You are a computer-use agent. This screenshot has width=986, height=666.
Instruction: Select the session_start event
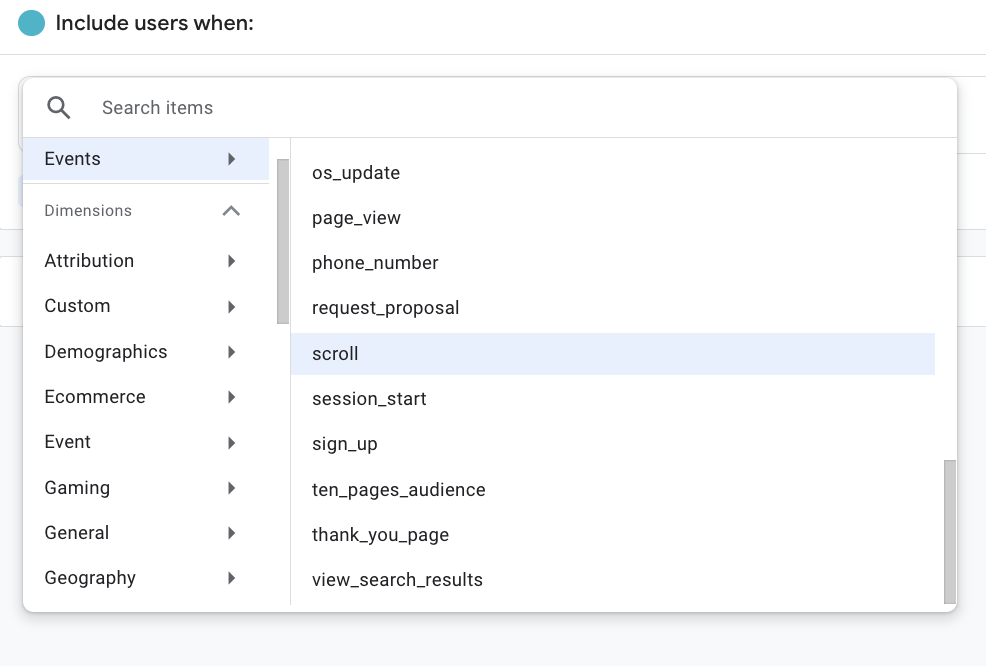coord(613,399)
